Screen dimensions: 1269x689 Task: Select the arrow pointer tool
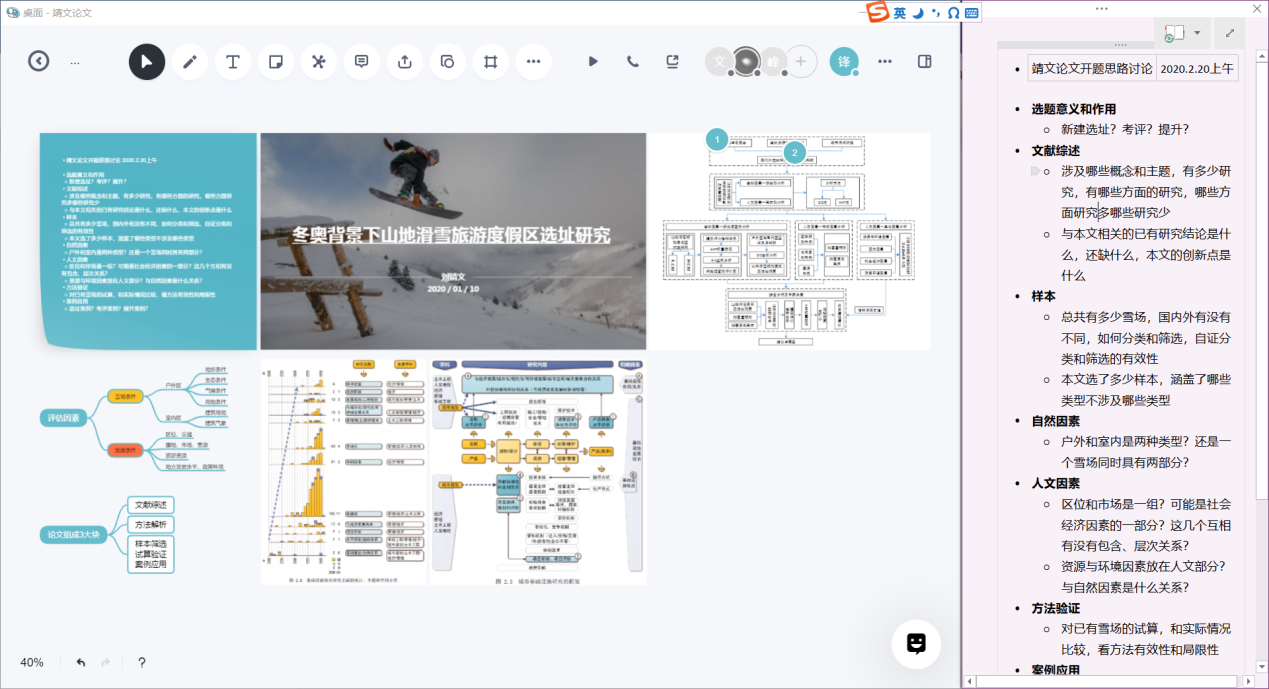point(147,62)
